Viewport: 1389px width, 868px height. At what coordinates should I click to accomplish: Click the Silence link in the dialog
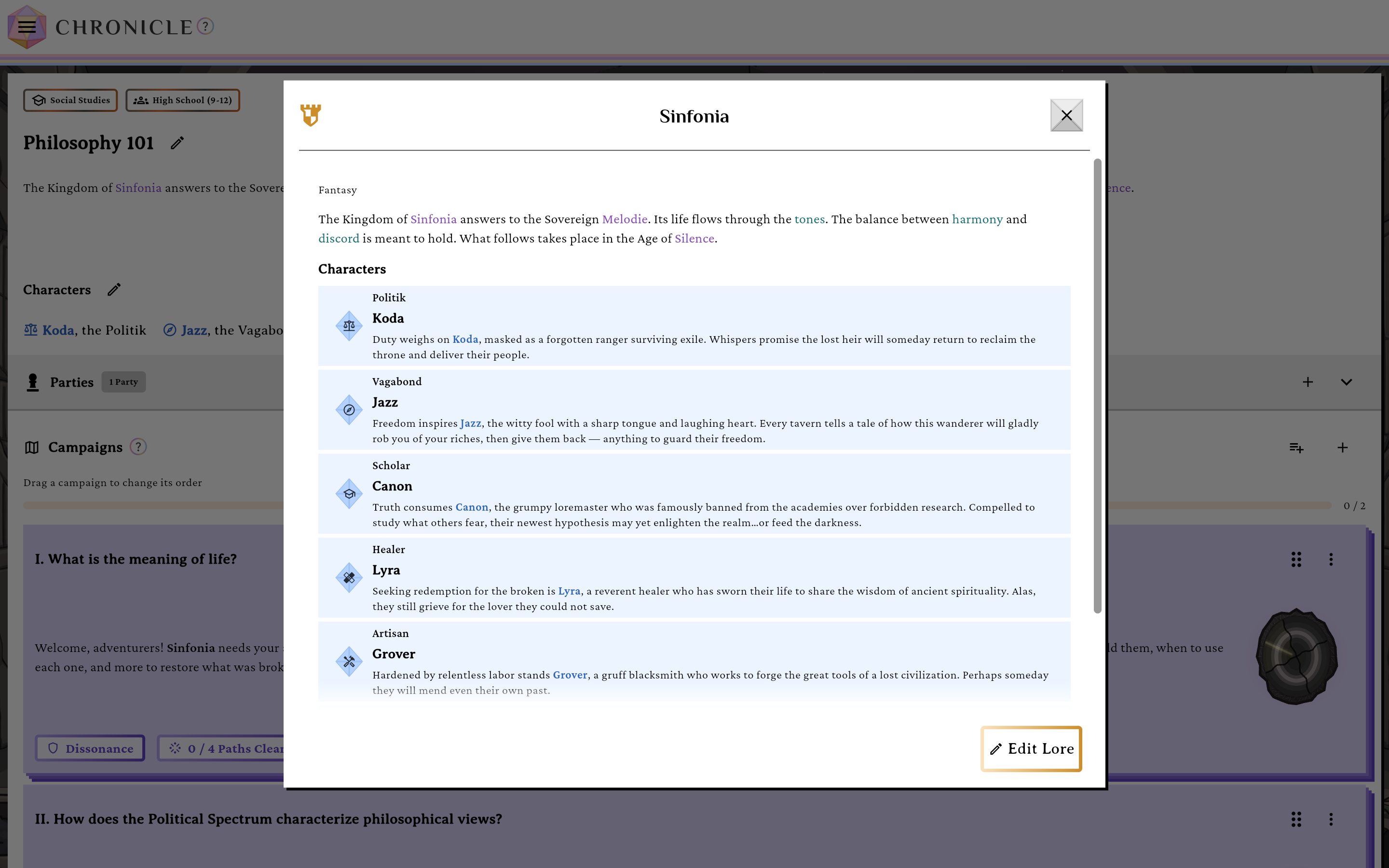694,239
